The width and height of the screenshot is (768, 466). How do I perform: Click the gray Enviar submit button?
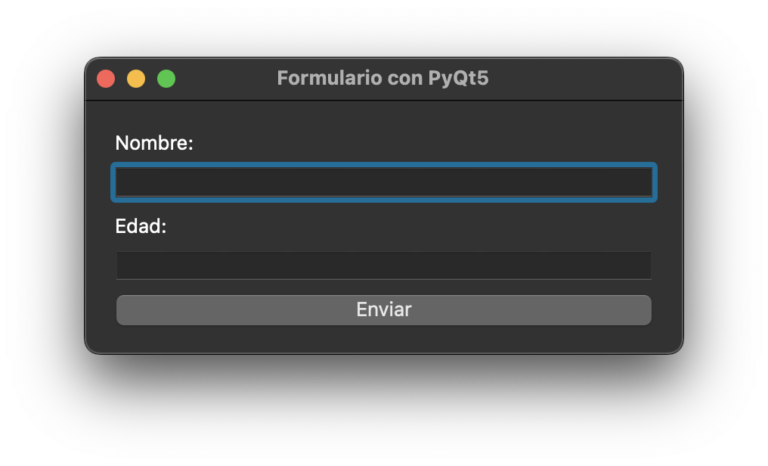click(383, 310)
